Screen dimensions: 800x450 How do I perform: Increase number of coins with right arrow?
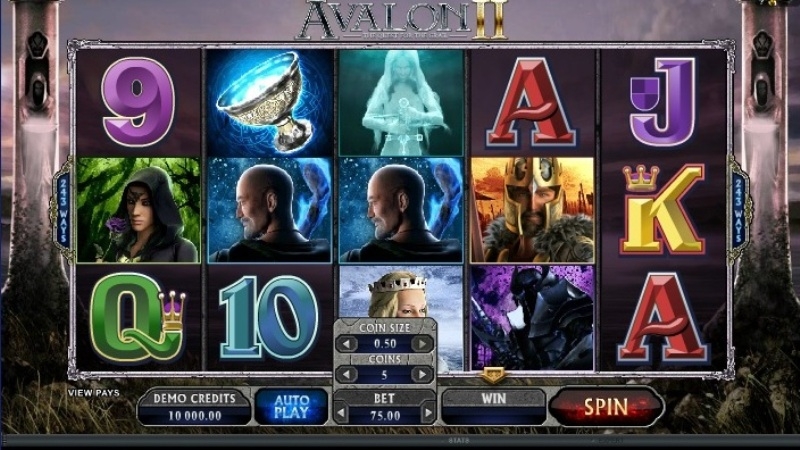point(422,374)
